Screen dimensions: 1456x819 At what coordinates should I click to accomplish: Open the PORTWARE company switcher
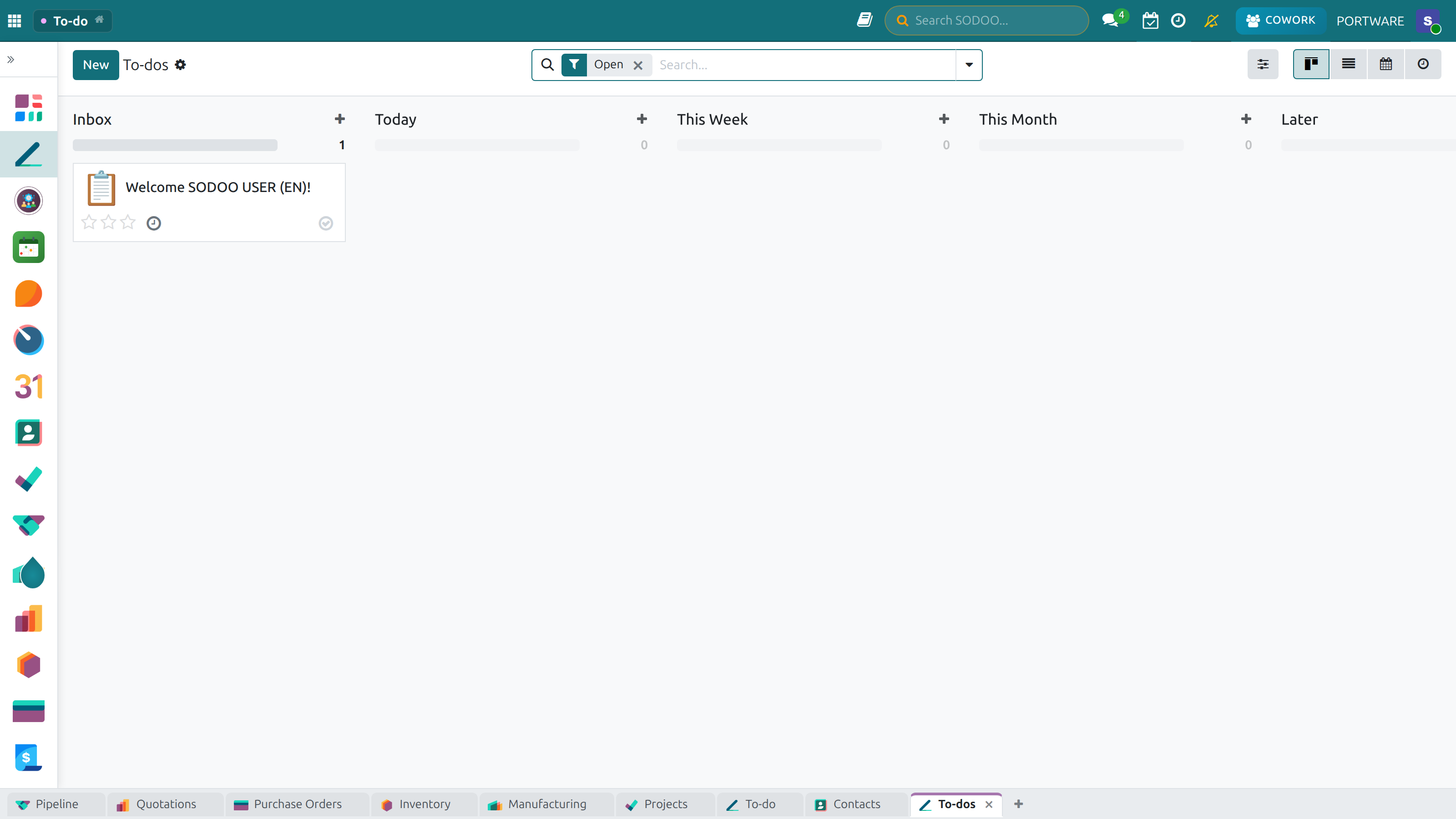[x=1370, y=21]
